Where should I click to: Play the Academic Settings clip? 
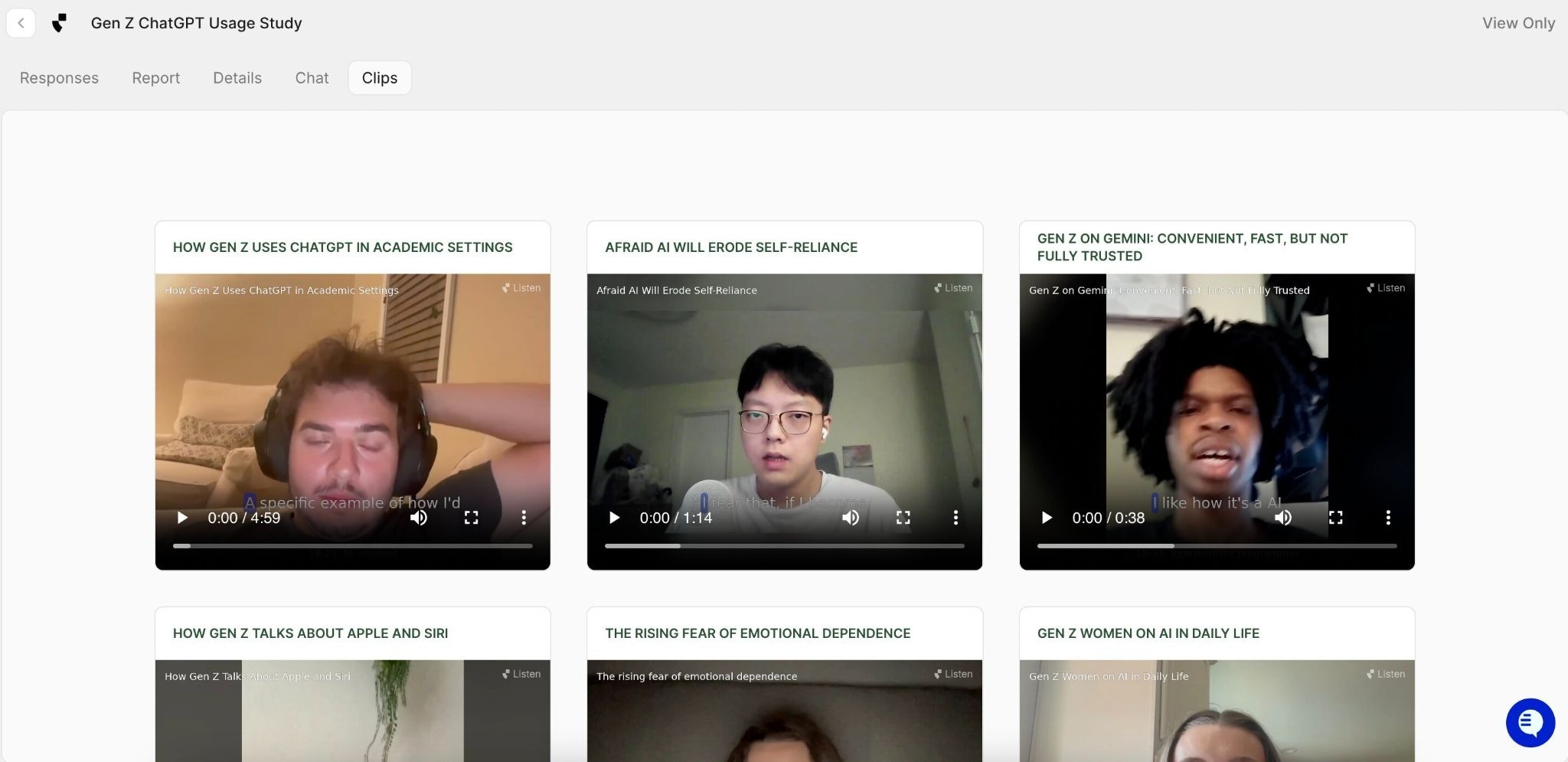coord(182,518)
